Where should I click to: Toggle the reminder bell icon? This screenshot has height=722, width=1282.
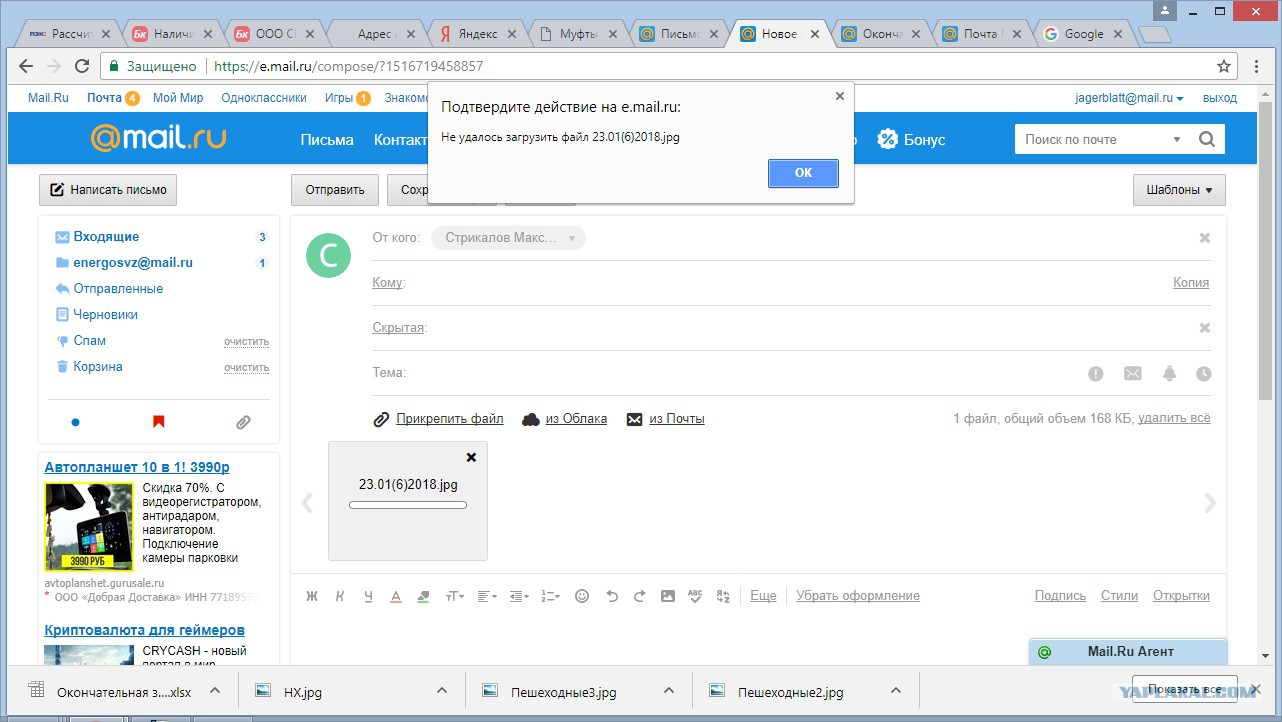[1169, 373]
